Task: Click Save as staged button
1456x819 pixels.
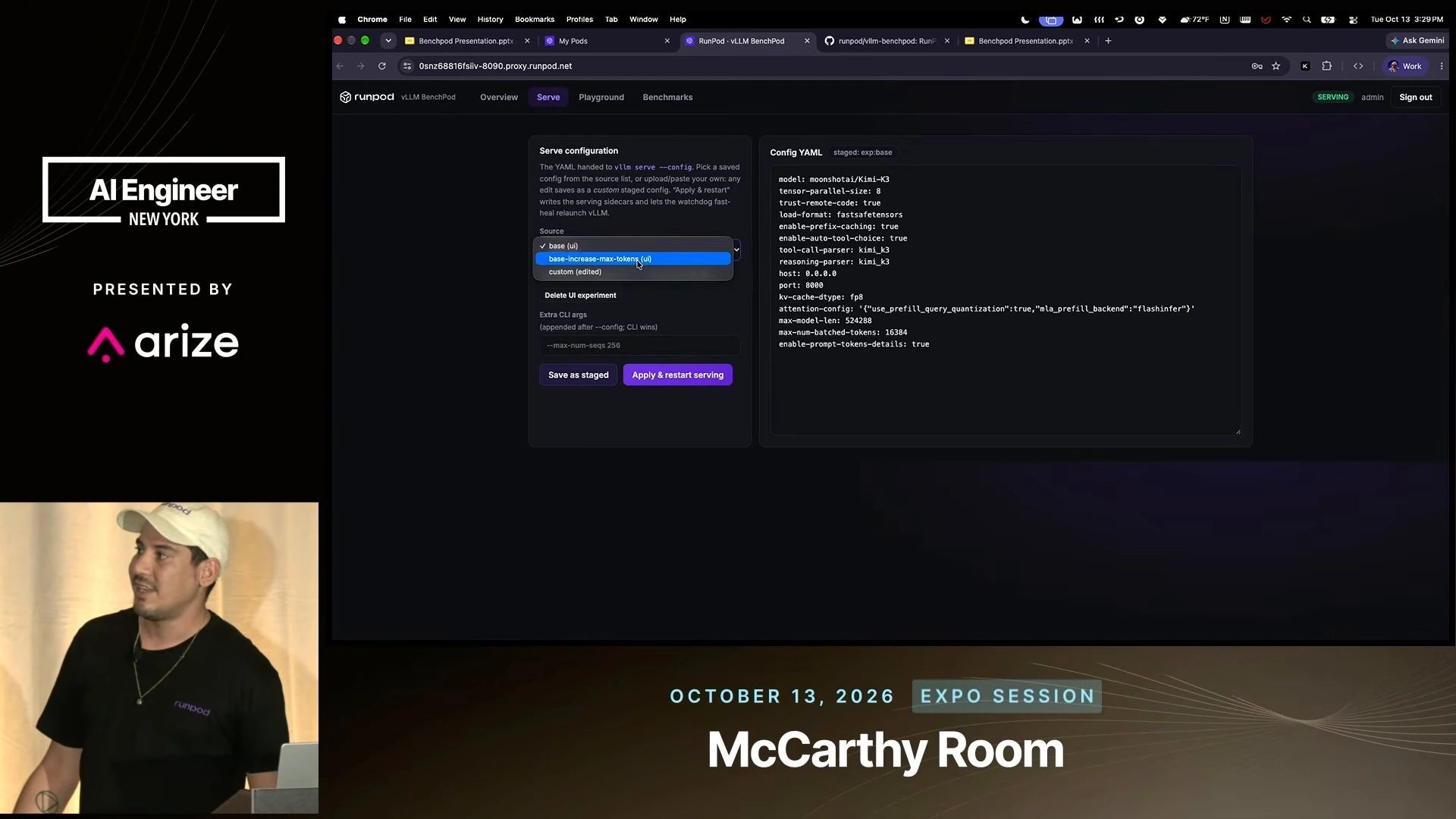Action: click(579, 375)
